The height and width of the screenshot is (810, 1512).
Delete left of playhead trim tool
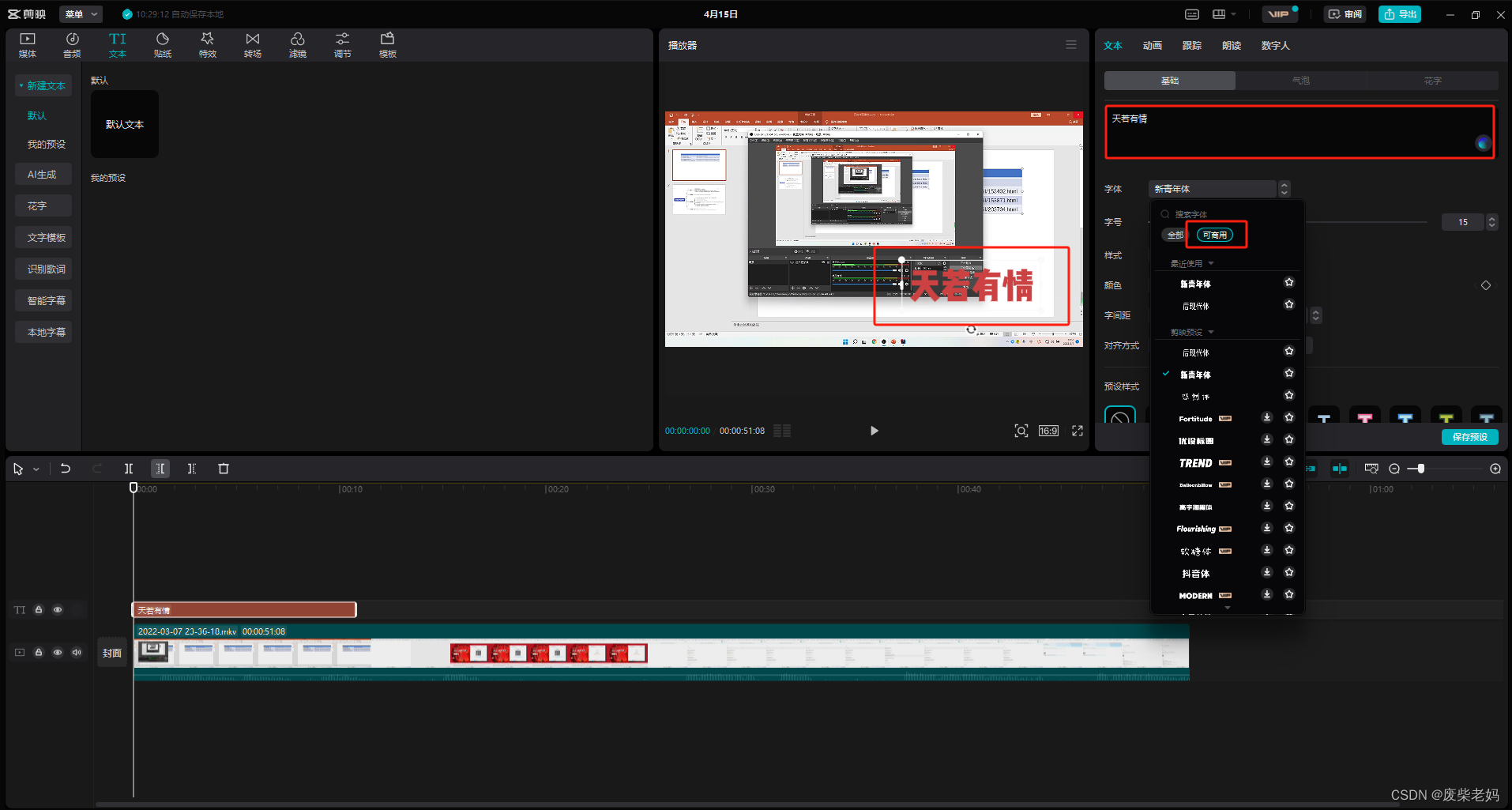pyautogui.click(x=160, y=469)
